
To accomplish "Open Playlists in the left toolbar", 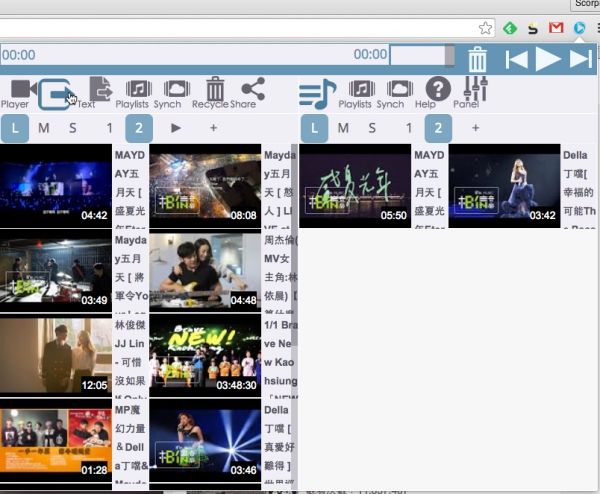I will (x=138, y=91).
